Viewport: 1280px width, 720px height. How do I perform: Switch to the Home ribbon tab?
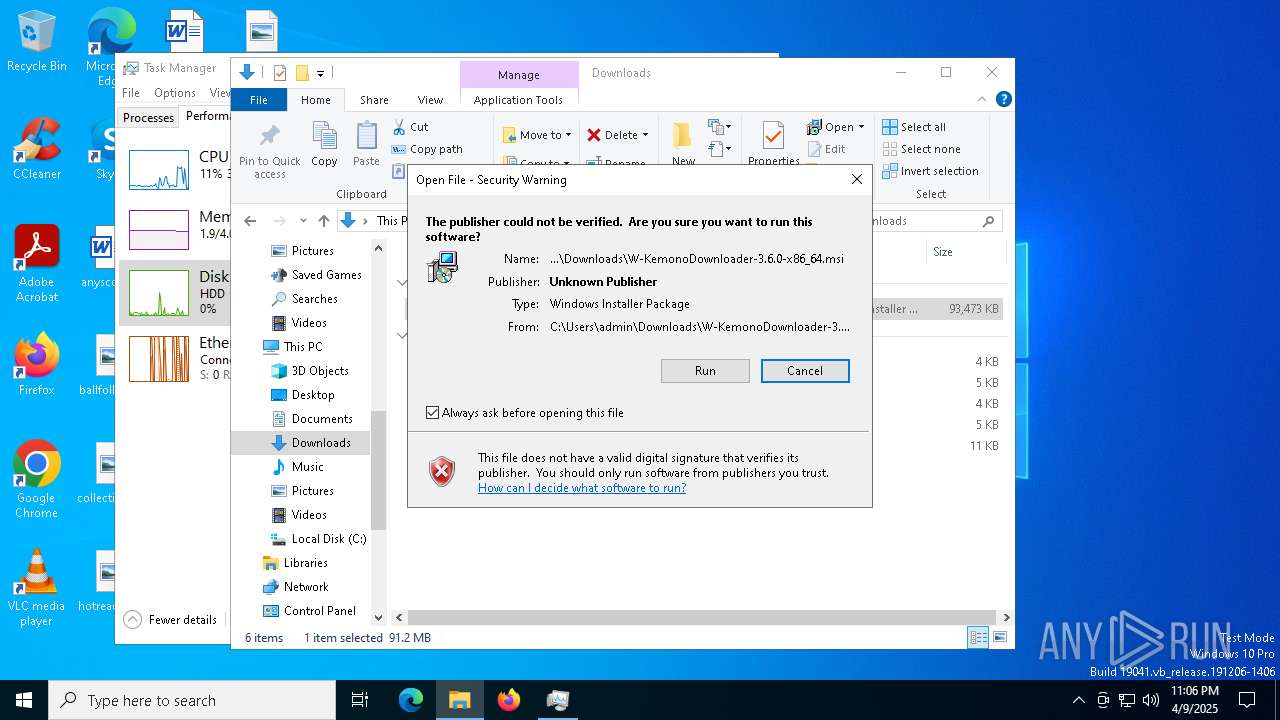point(316,100)
